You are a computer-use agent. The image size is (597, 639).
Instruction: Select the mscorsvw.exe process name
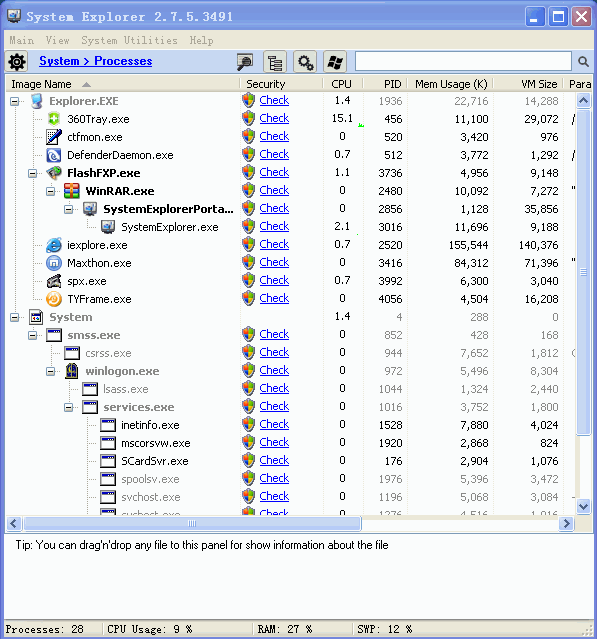156,443
